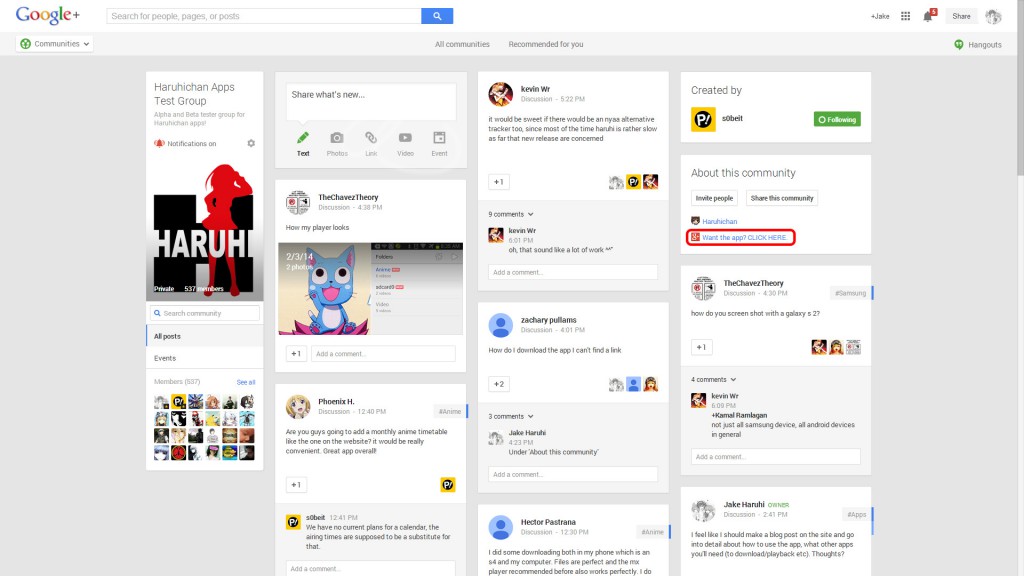This screenshot has width=1024, height=576.
Task: Open the 'Want the app? CLICK HERE' link
Action: pos(744,238)
